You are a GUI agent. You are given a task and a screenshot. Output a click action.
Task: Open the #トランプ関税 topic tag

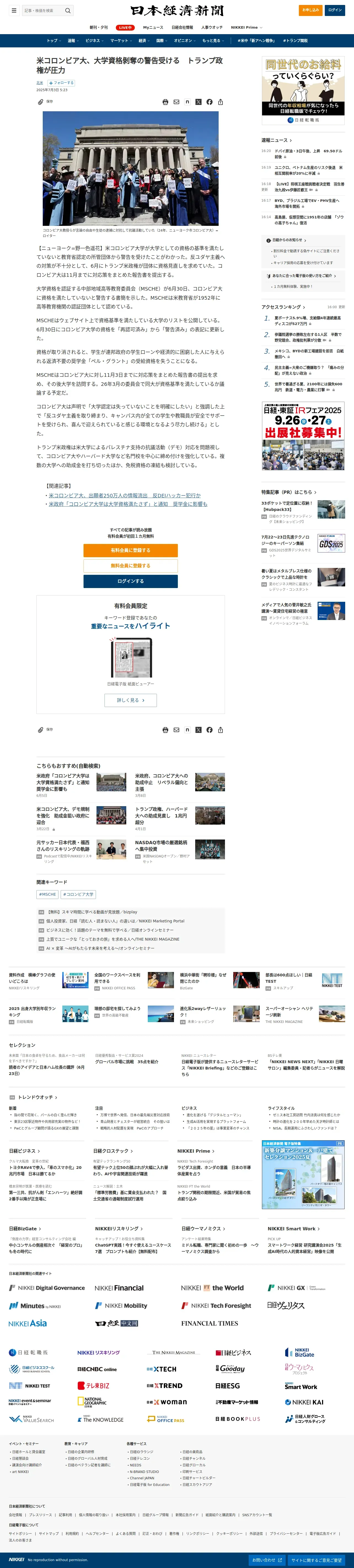[296, 41]
